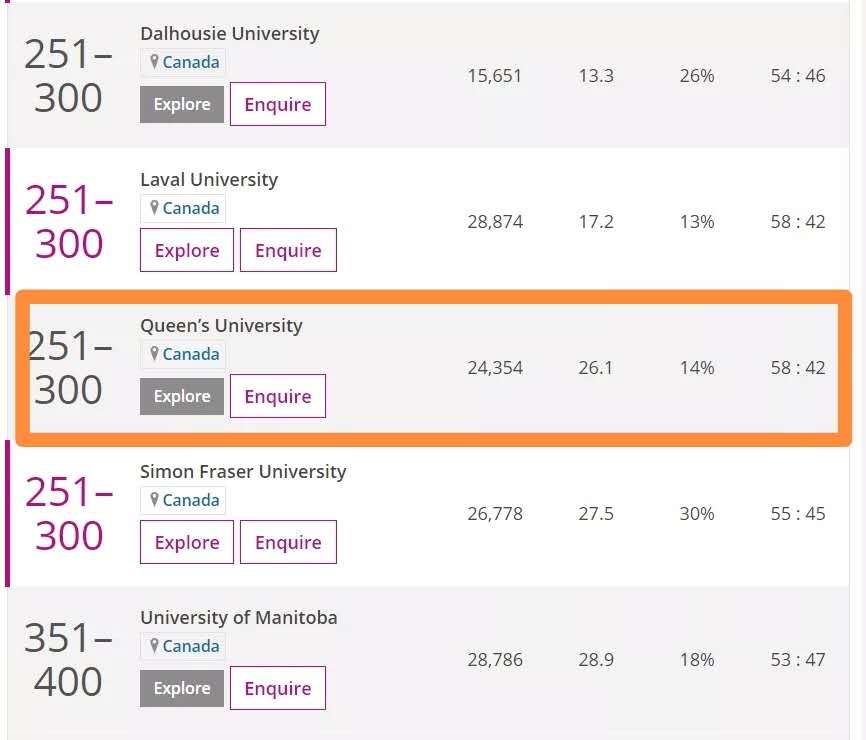Click the location pin icon under Laval University

pos(155,207)
